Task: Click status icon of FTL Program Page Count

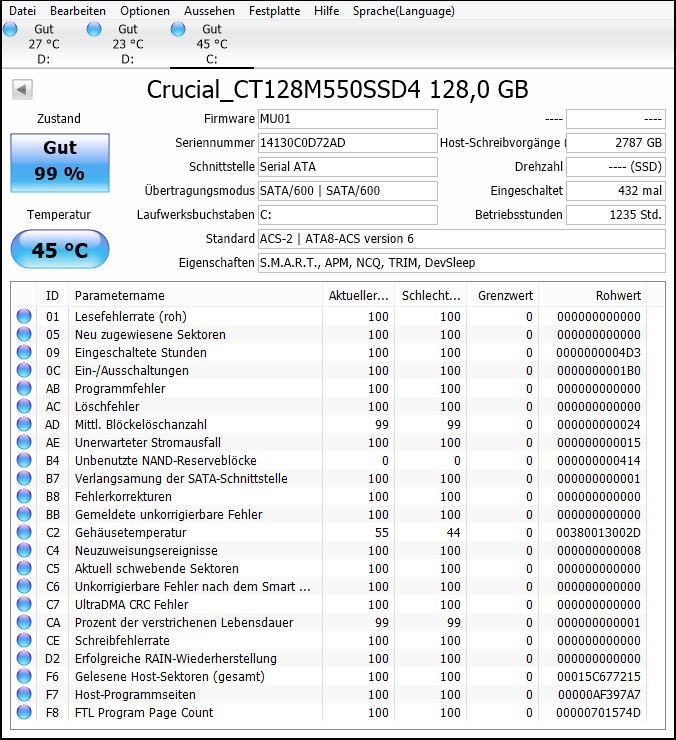Action: pos(24,712)
